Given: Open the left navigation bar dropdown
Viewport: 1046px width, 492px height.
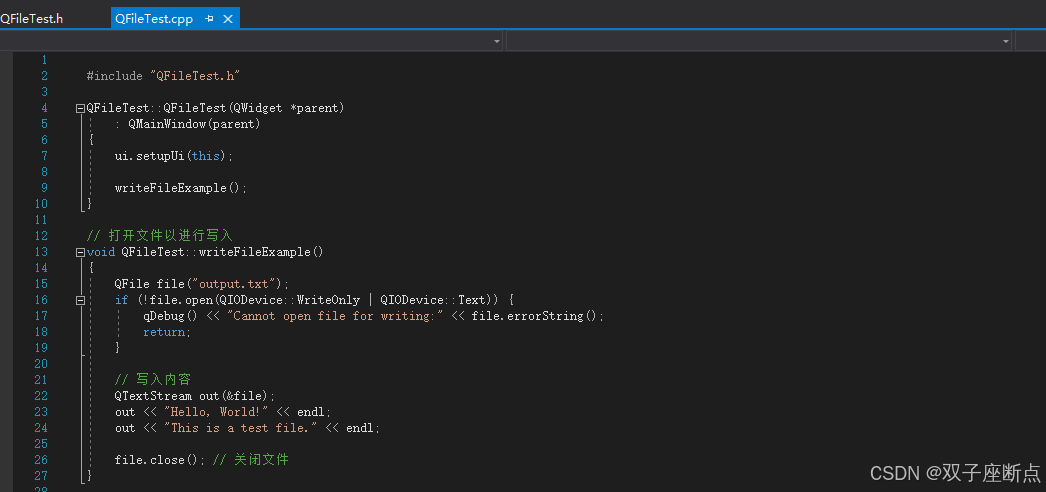Looking at the screenshot, I should click(x=497, y=41).
